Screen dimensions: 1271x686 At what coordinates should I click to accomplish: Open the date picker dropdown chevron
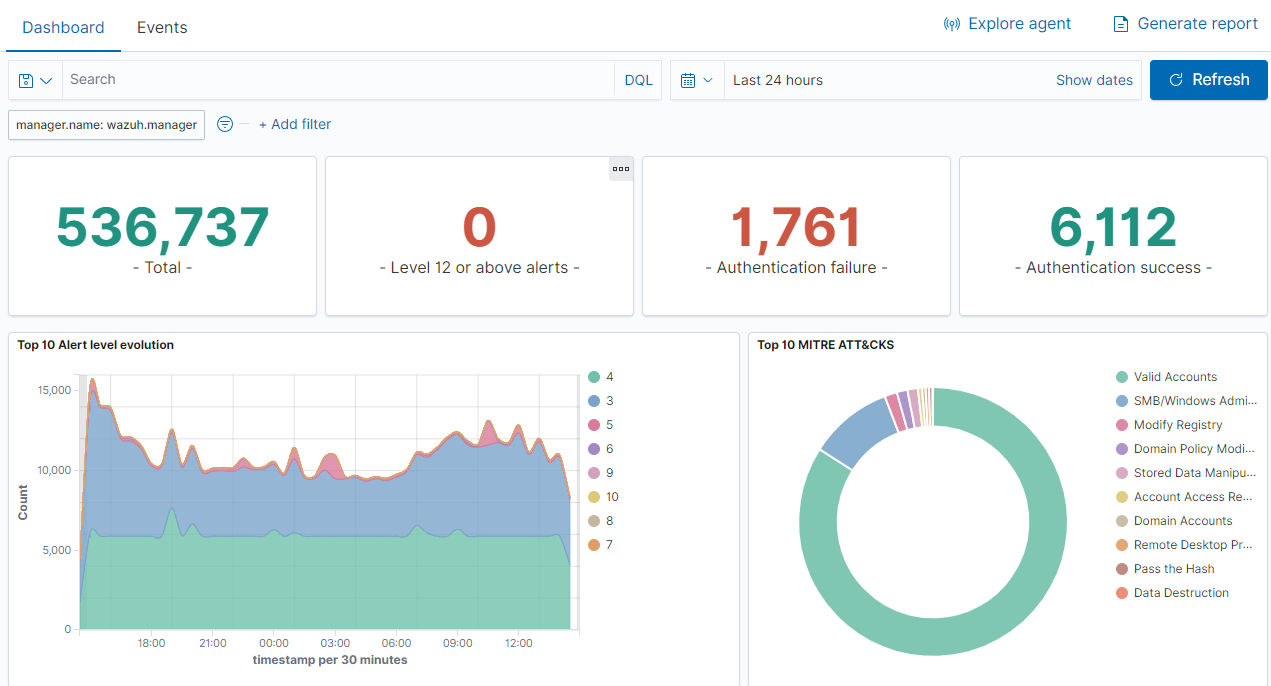707,79
